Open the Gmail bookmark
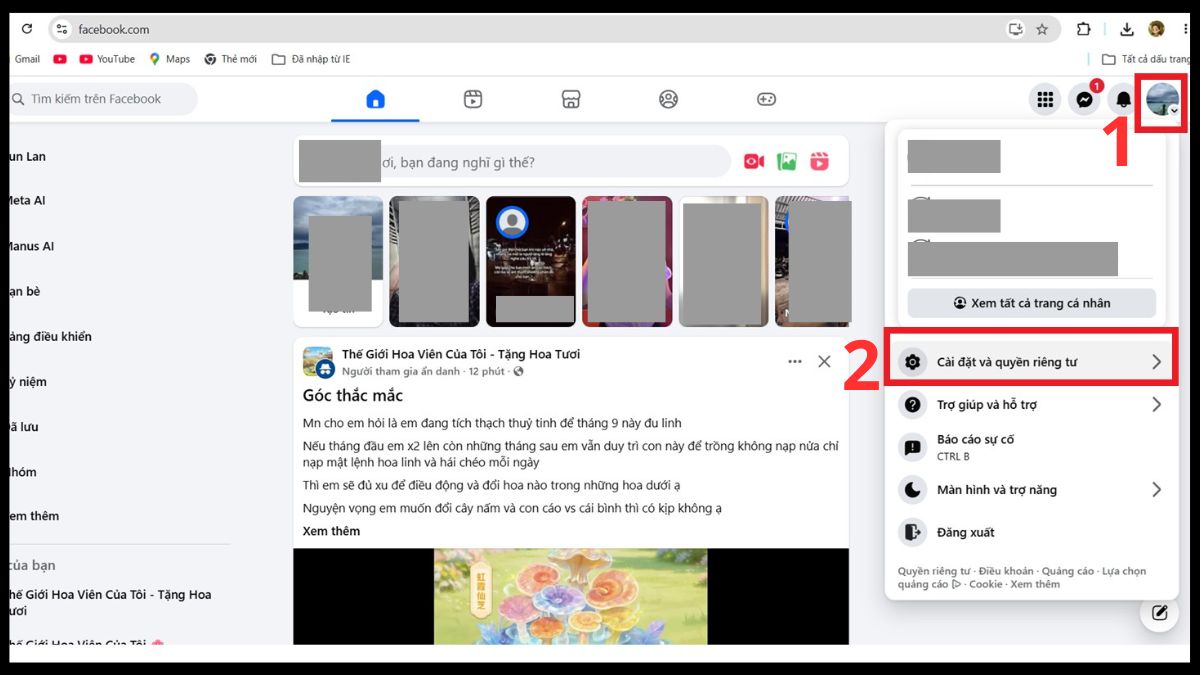The width and height of the screenshot is (1200, 675). 27,59
